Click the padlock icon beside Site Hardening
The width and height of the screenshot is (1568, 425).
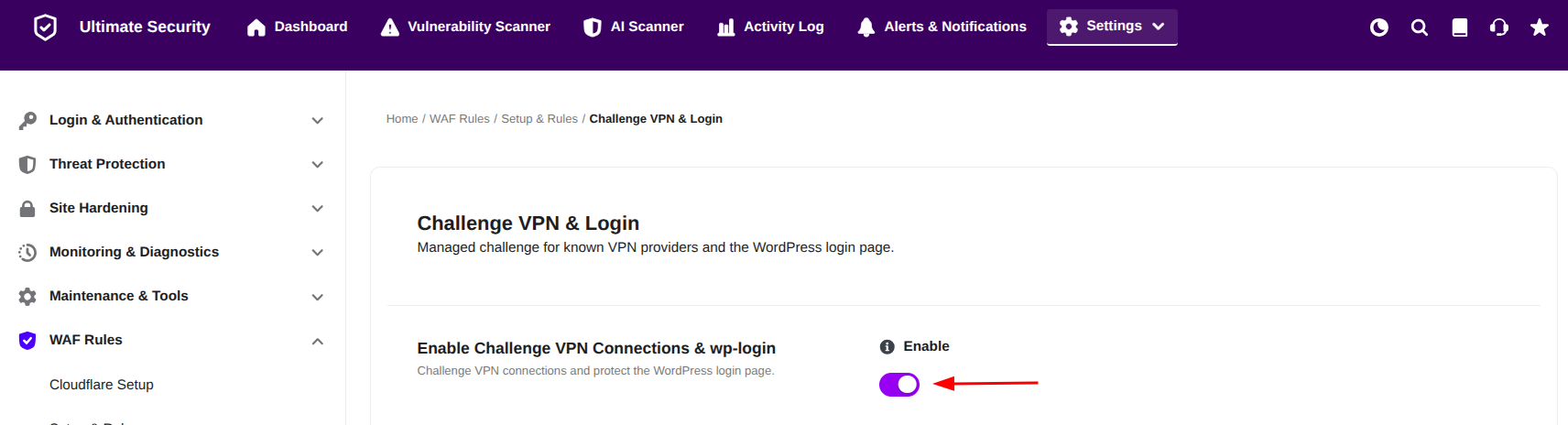point(27,208)
